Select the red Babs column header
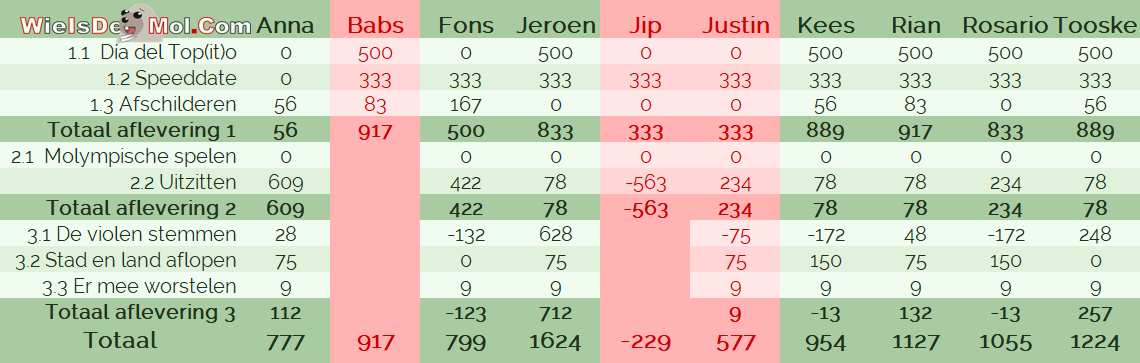This screenshot has height=363, width=1140. pos(374,25)
